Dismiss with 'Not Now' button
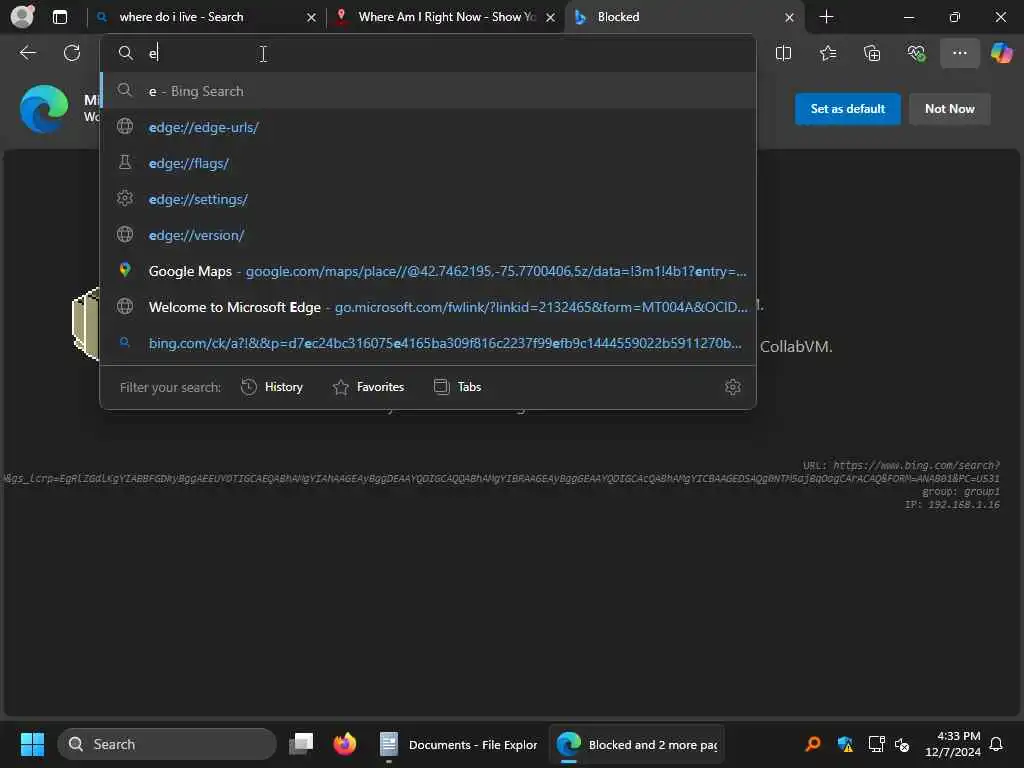 [949, 109]
